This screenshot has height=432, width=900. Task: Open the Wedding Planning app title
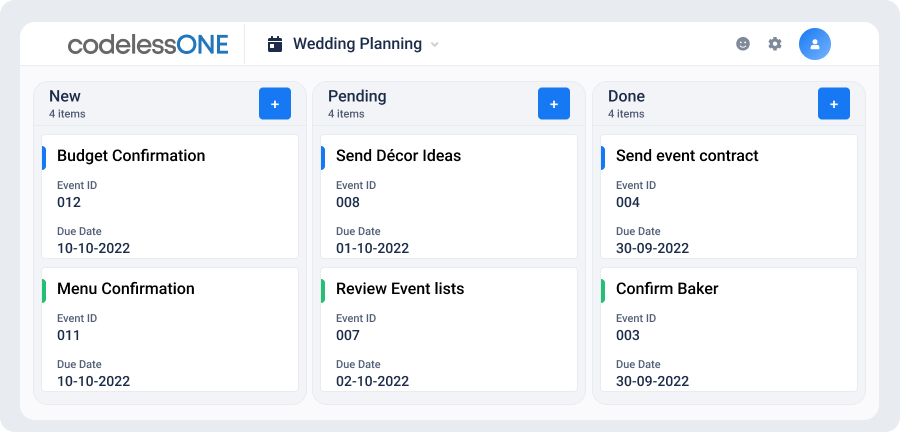point(357,44)
